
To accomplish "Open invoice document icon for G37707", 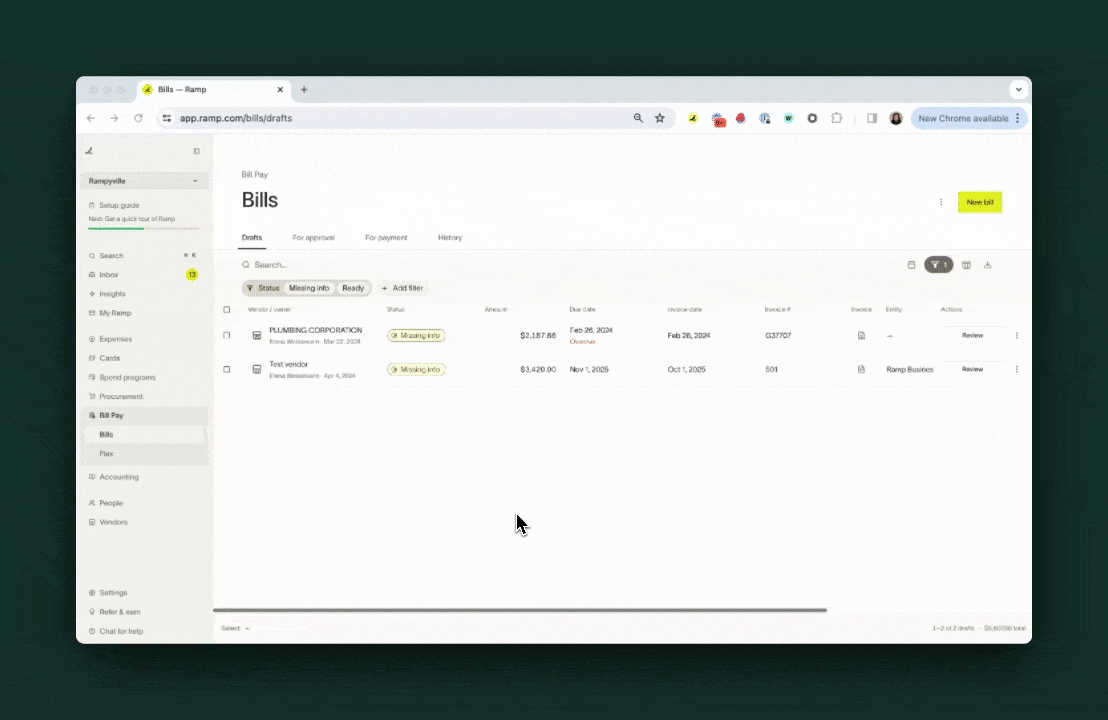I will [x=861, y=336].
